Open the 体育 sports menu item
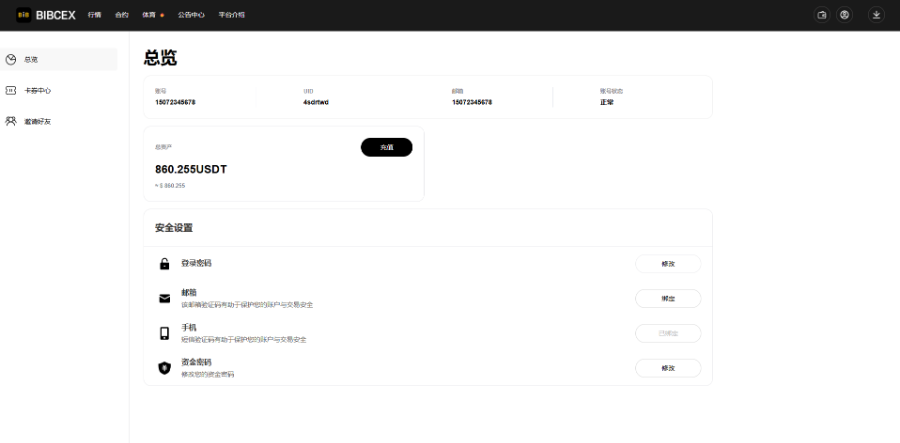The height and width of the screenshot is (443, 900). pos(149,15)
